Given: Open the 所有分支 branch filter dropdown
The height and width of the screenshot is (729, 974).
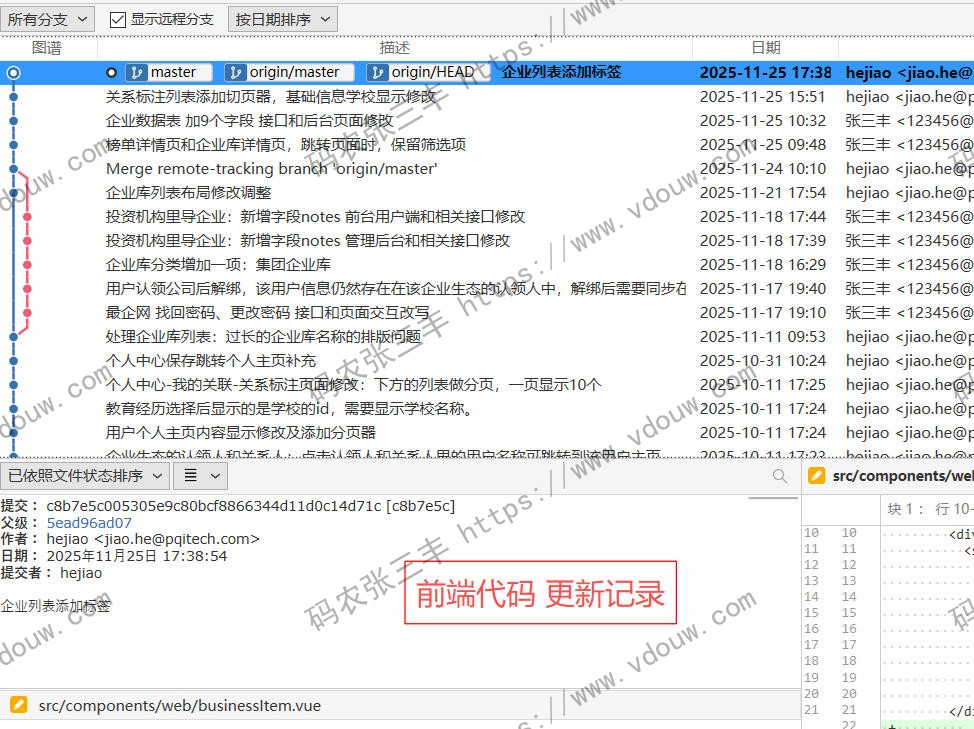Looking at the screenshot, I should pos(48,19).
